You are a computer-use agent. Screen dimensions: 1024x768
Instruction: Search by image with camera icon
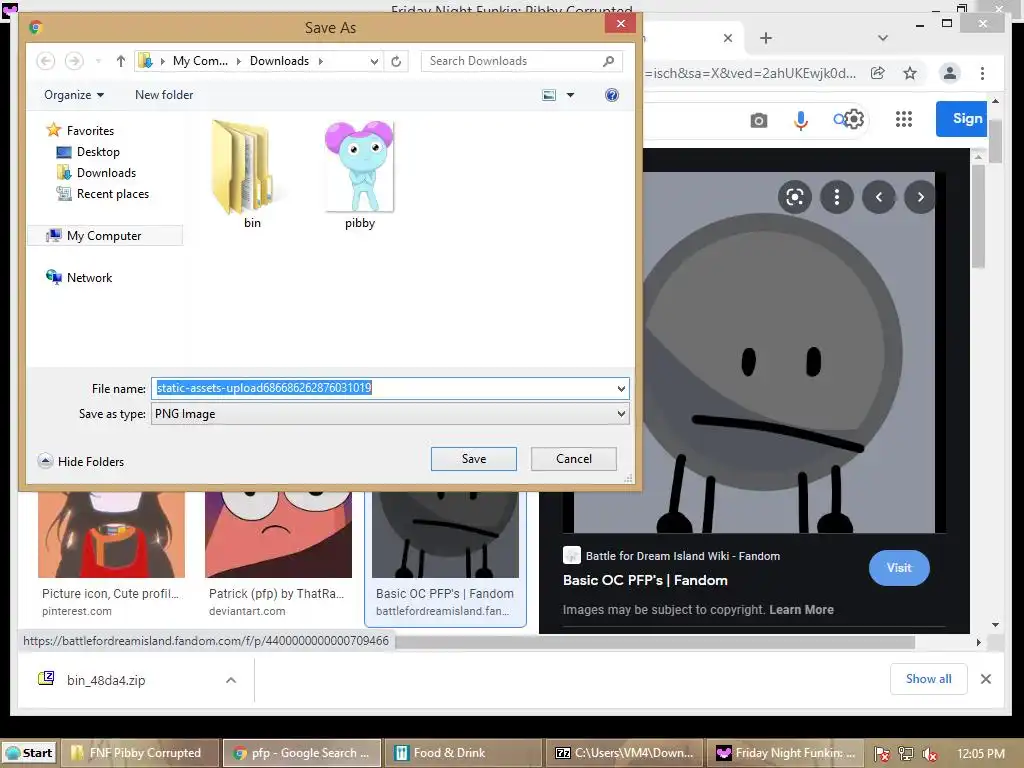tap(758, 120)
